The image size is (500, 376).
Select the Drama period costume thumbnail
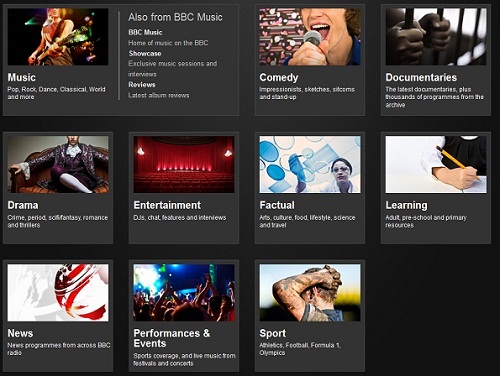58,164
